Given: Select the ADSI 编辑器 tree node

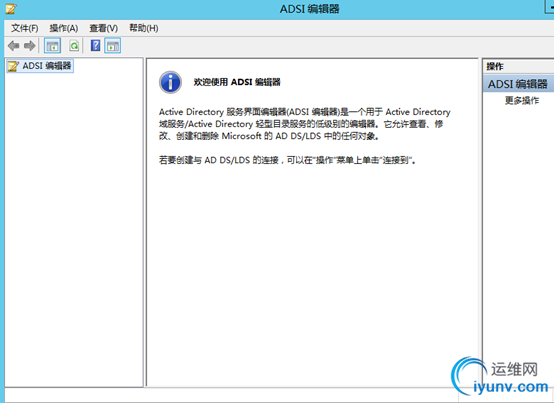Looking at the screenshot, I should pos(40,66).
